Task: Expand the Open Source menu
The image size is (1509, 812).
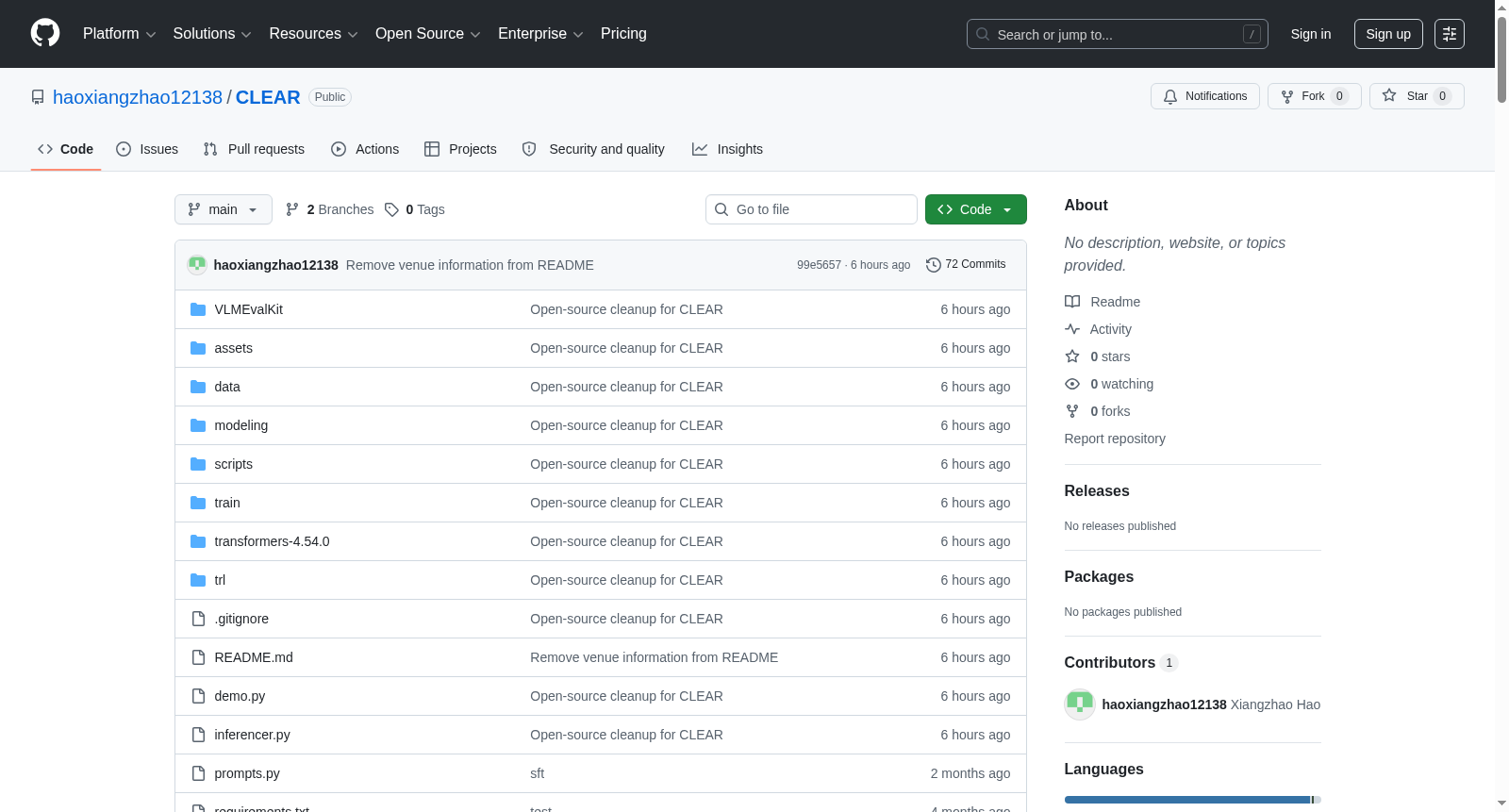Action: pyautogui.click(x=428, y=34)
